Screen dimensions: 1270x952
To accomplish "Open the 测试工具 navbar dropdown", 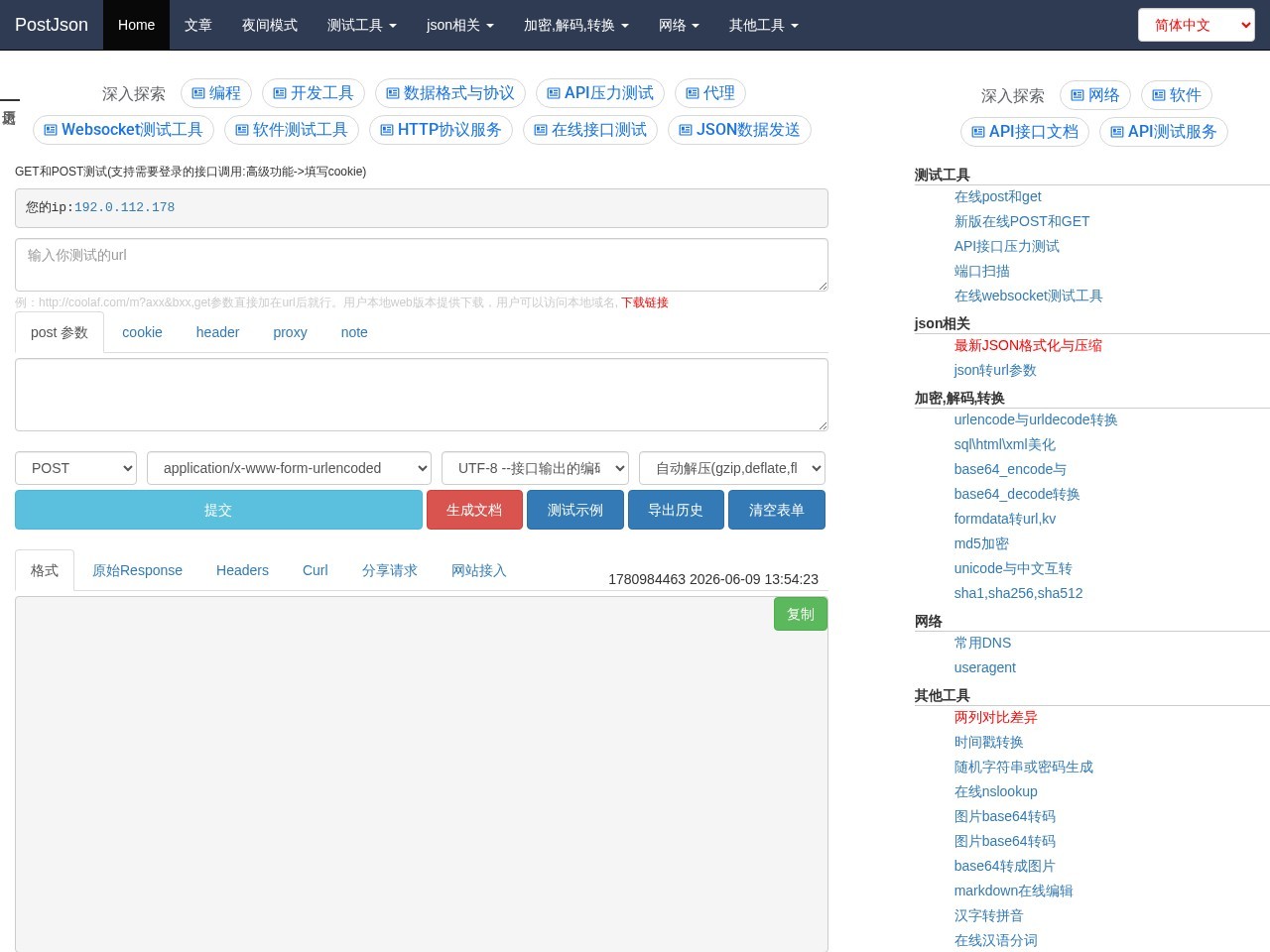I will pos(362,25).
